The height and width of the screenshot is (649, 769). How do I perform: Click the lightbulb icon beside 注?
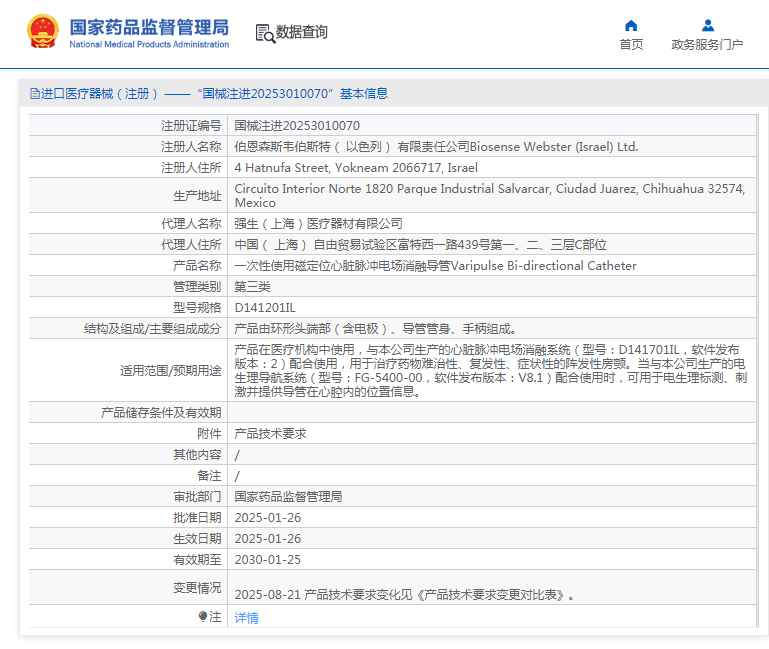coord(203,617)
